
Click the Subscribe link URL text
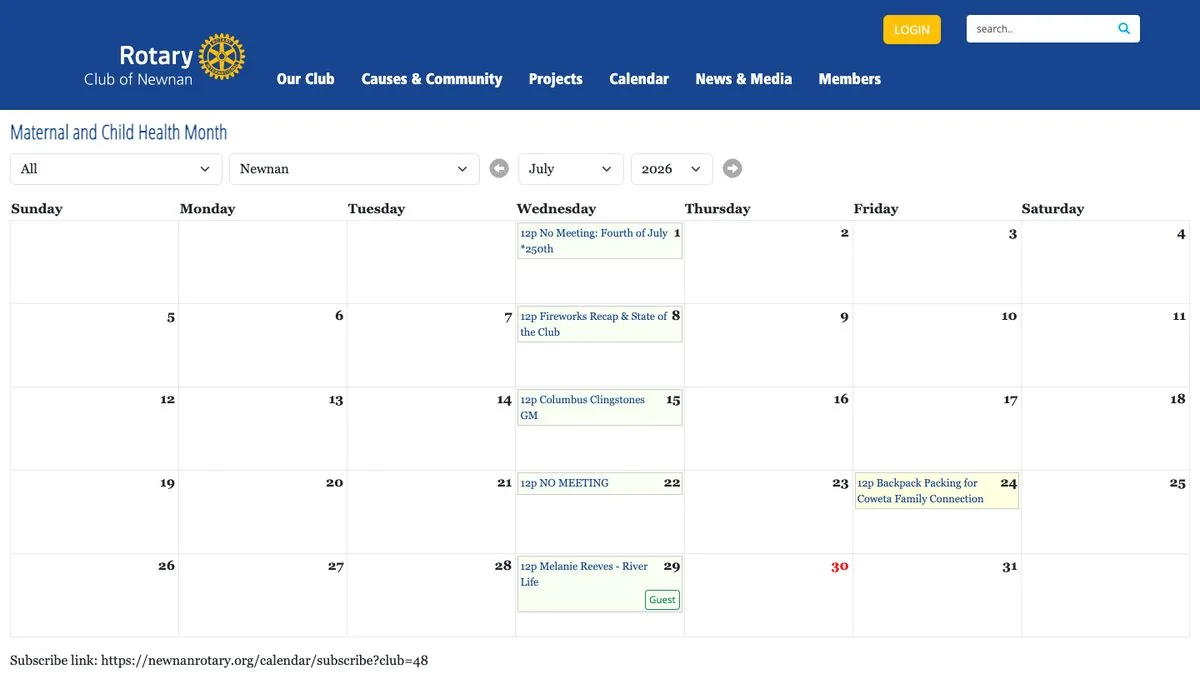point(264,660)
